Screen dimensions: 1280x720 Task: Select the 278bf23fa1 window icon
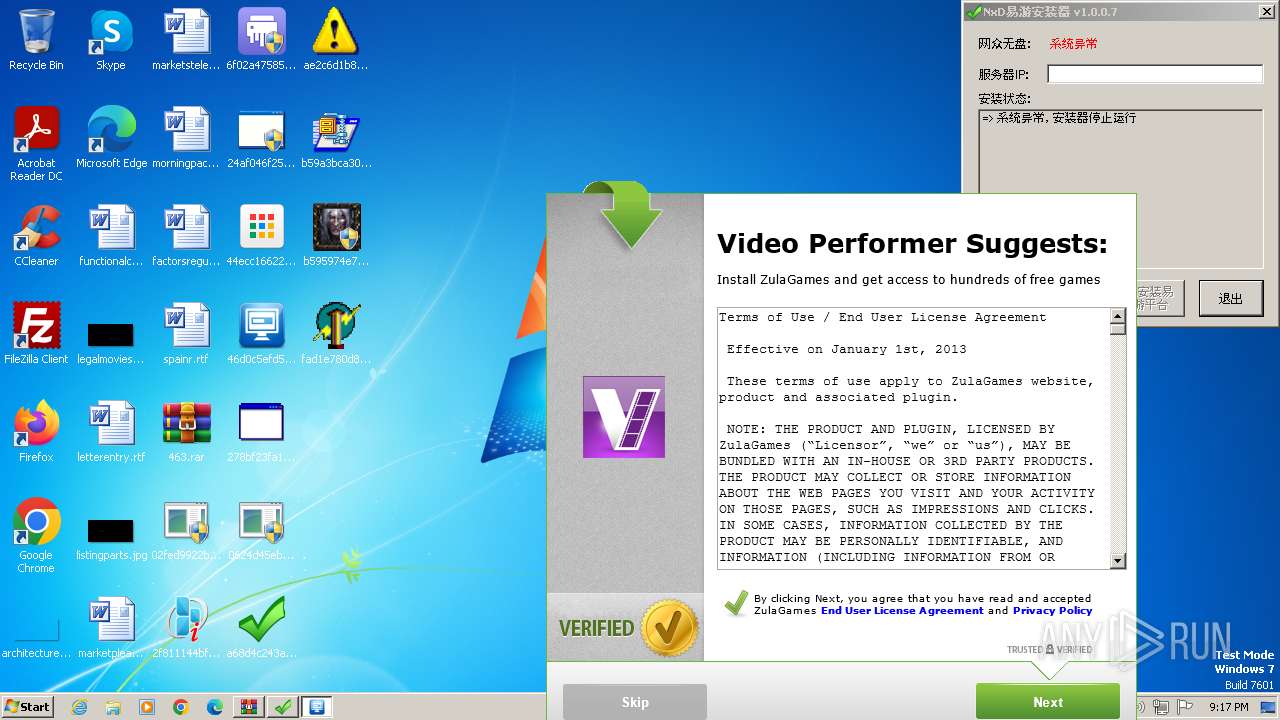(261, 432)
